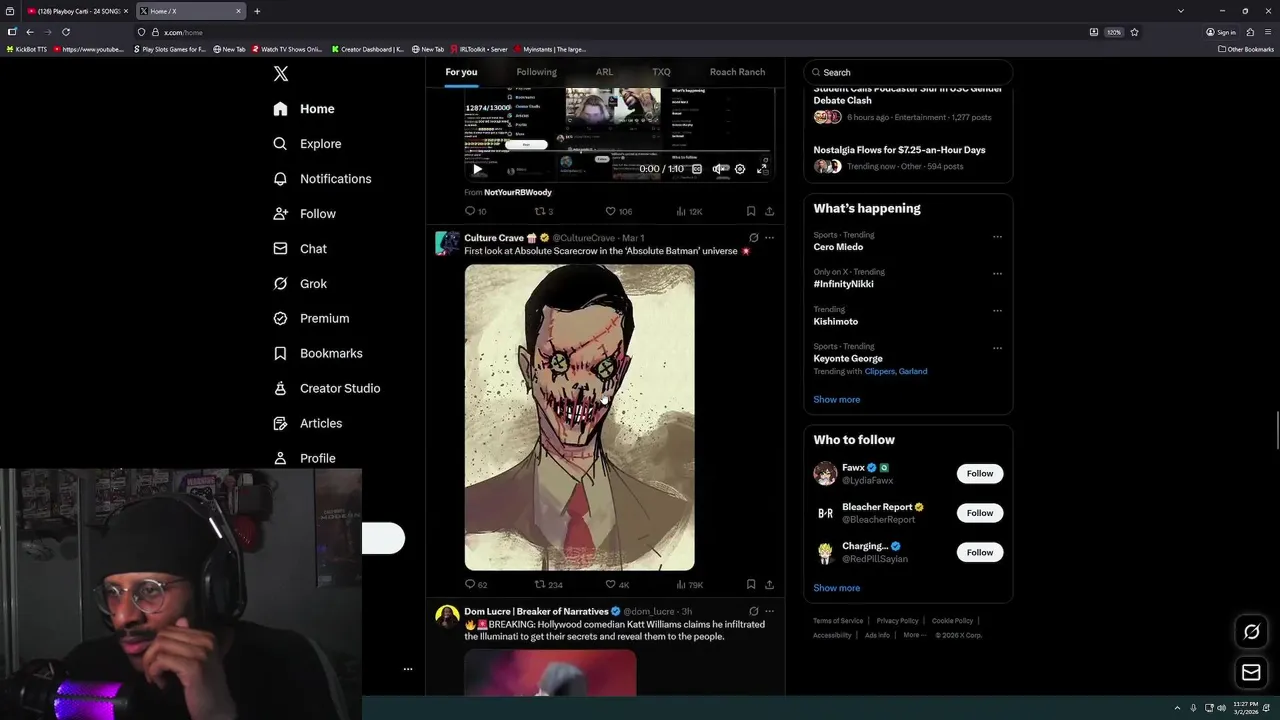
Task: Unmute the video player audio
Action: coord(719,169)
